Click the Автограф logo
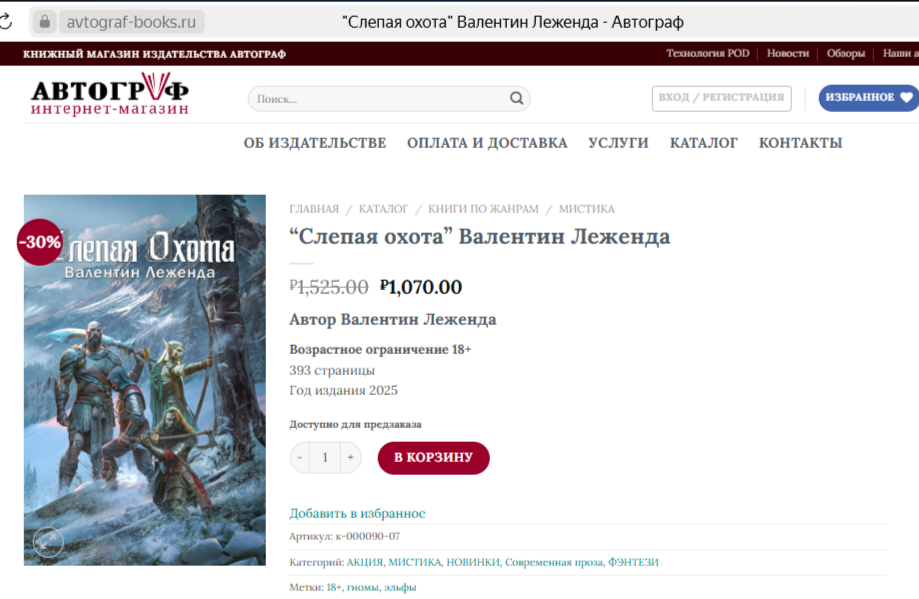Viewport: 919px width, 599px height. click(110, 94)
